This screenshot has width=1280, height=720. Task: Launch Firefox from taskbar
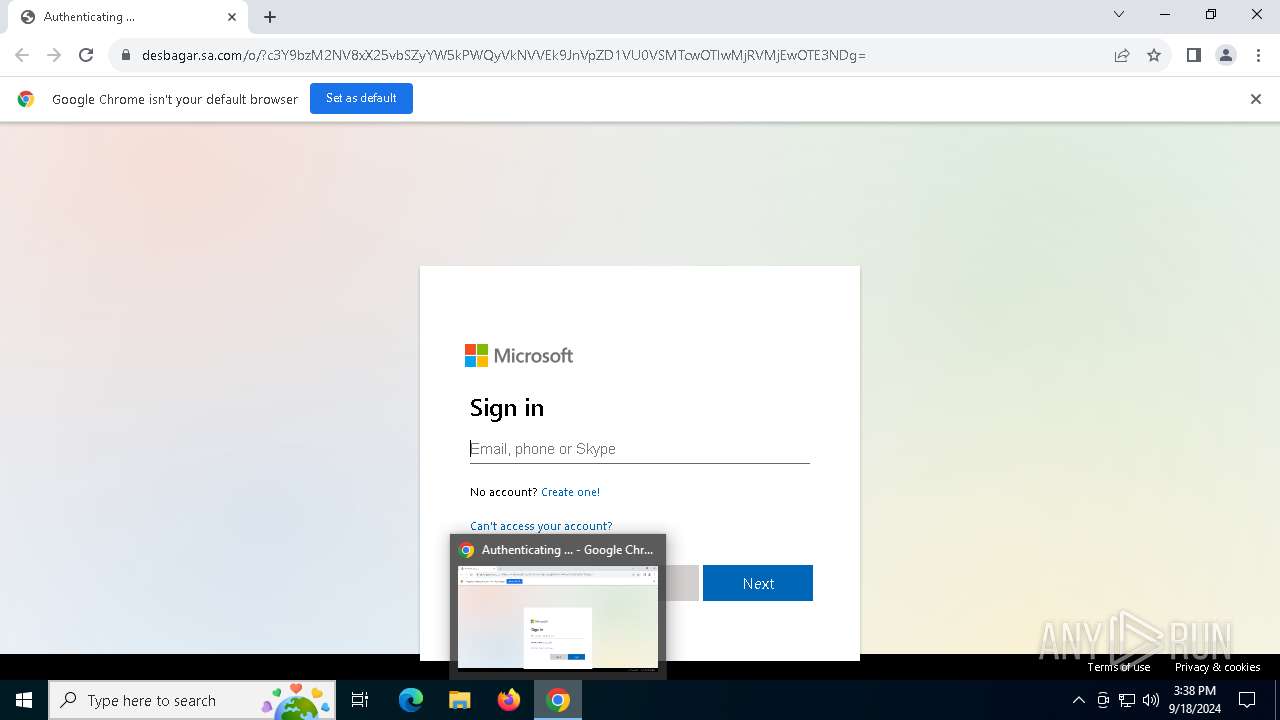[509, 700]
